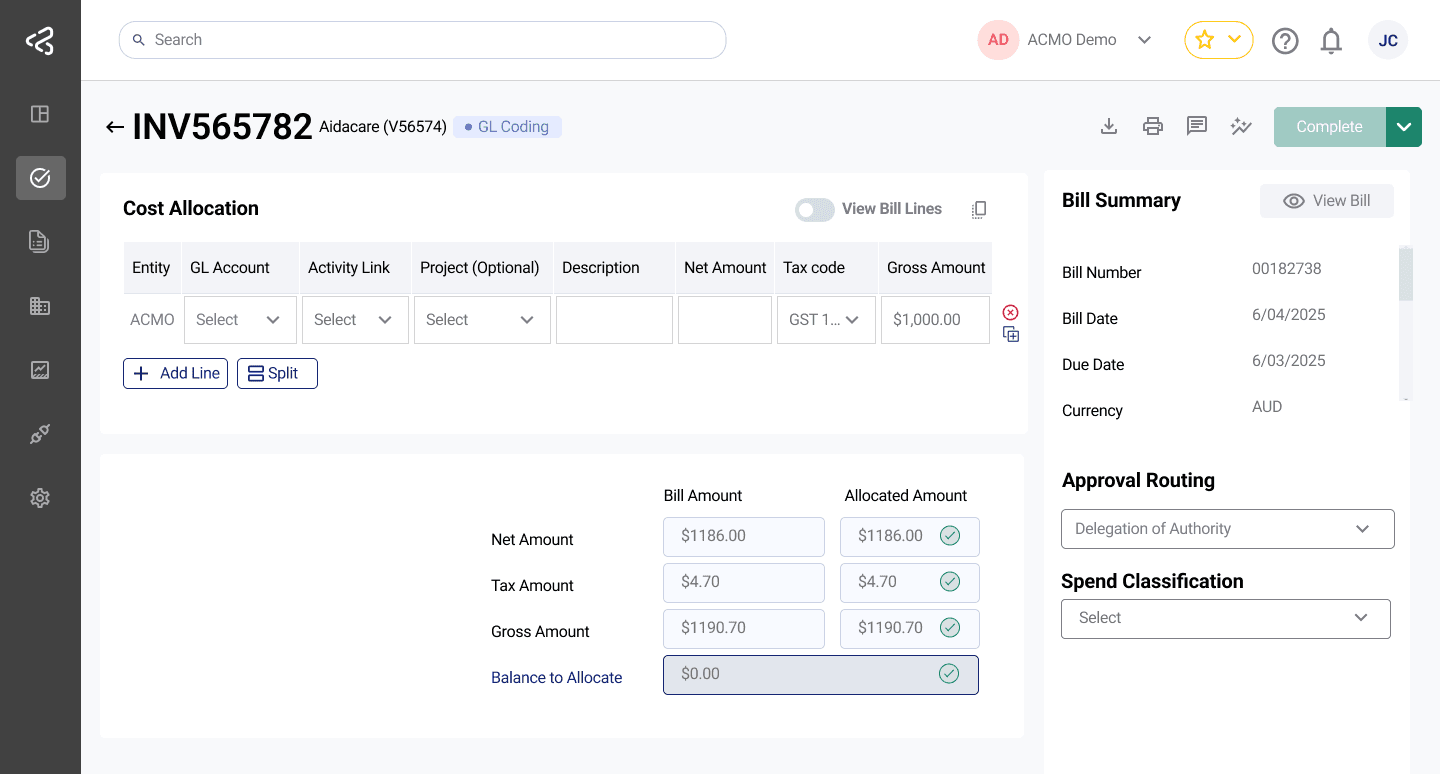Click the download icon in invoice header
Image resolution: width=1440 pixels, height=774 pixels.
1108,126
